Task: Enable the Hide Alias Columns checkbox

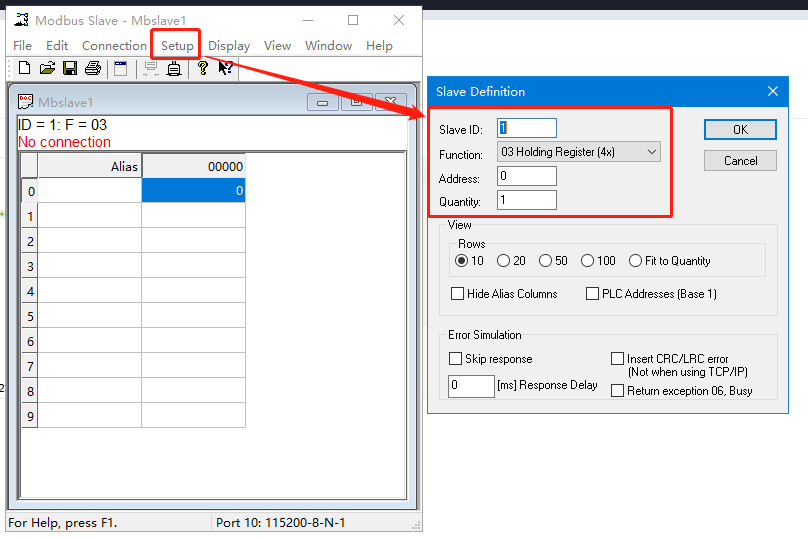Action: (458, 294)
